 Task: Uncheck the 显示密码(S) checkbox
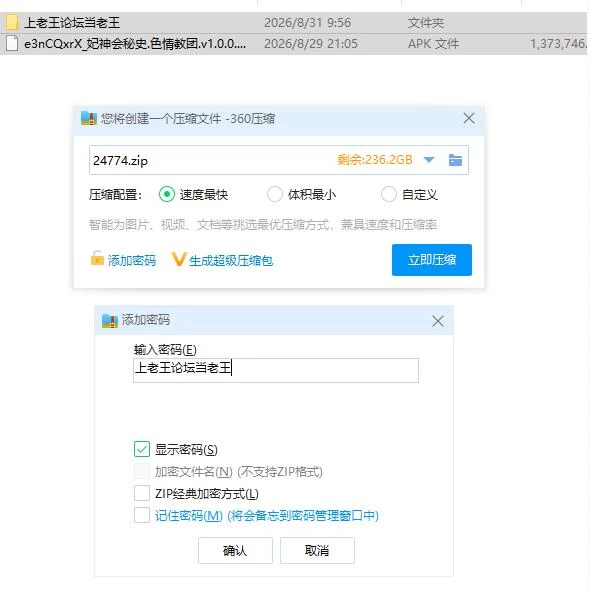click(x=142, y=449)
